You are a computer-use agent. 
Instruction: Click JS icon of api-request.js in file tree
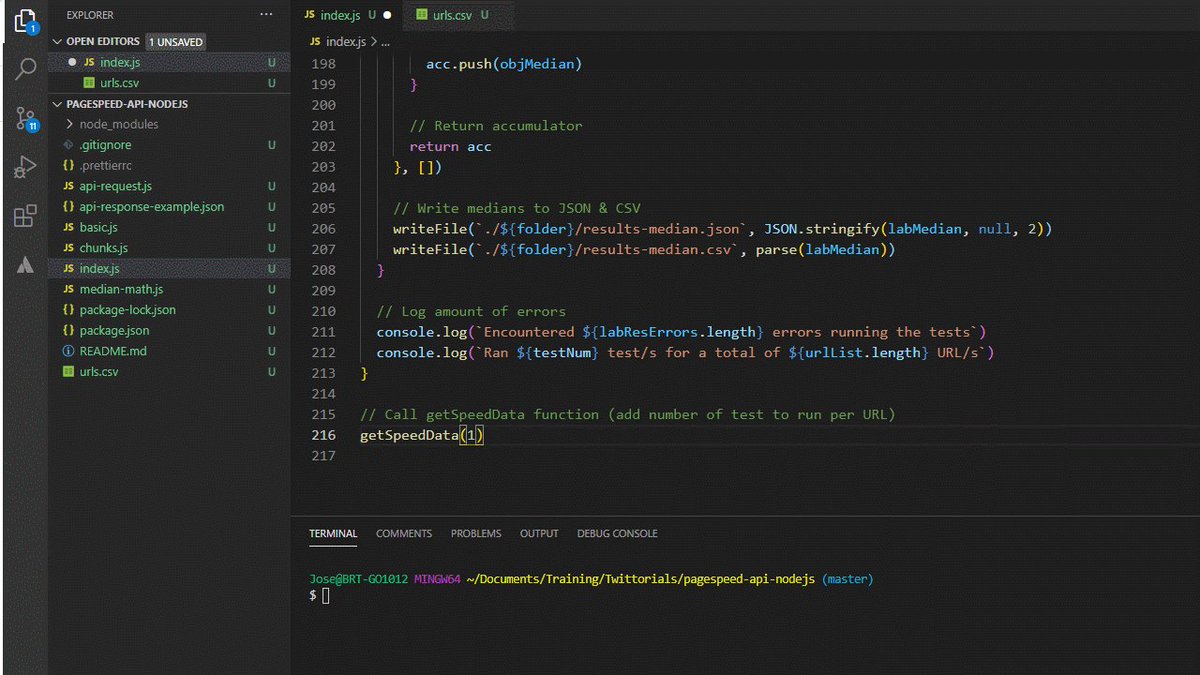pyautogui.click(x=68, y=186)
